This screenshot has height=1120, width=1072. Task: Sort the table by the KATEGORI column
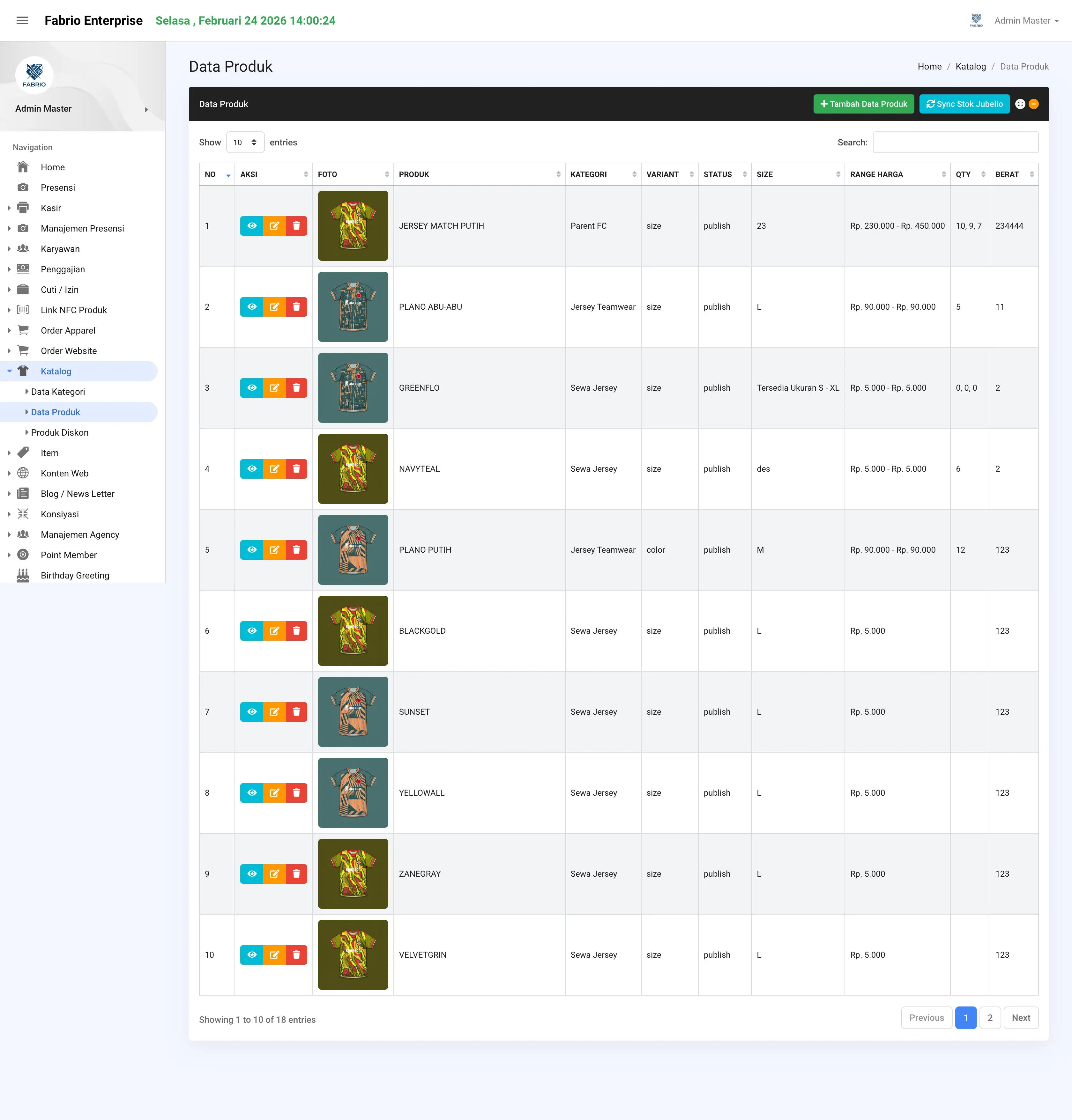[x=603, y=174]
